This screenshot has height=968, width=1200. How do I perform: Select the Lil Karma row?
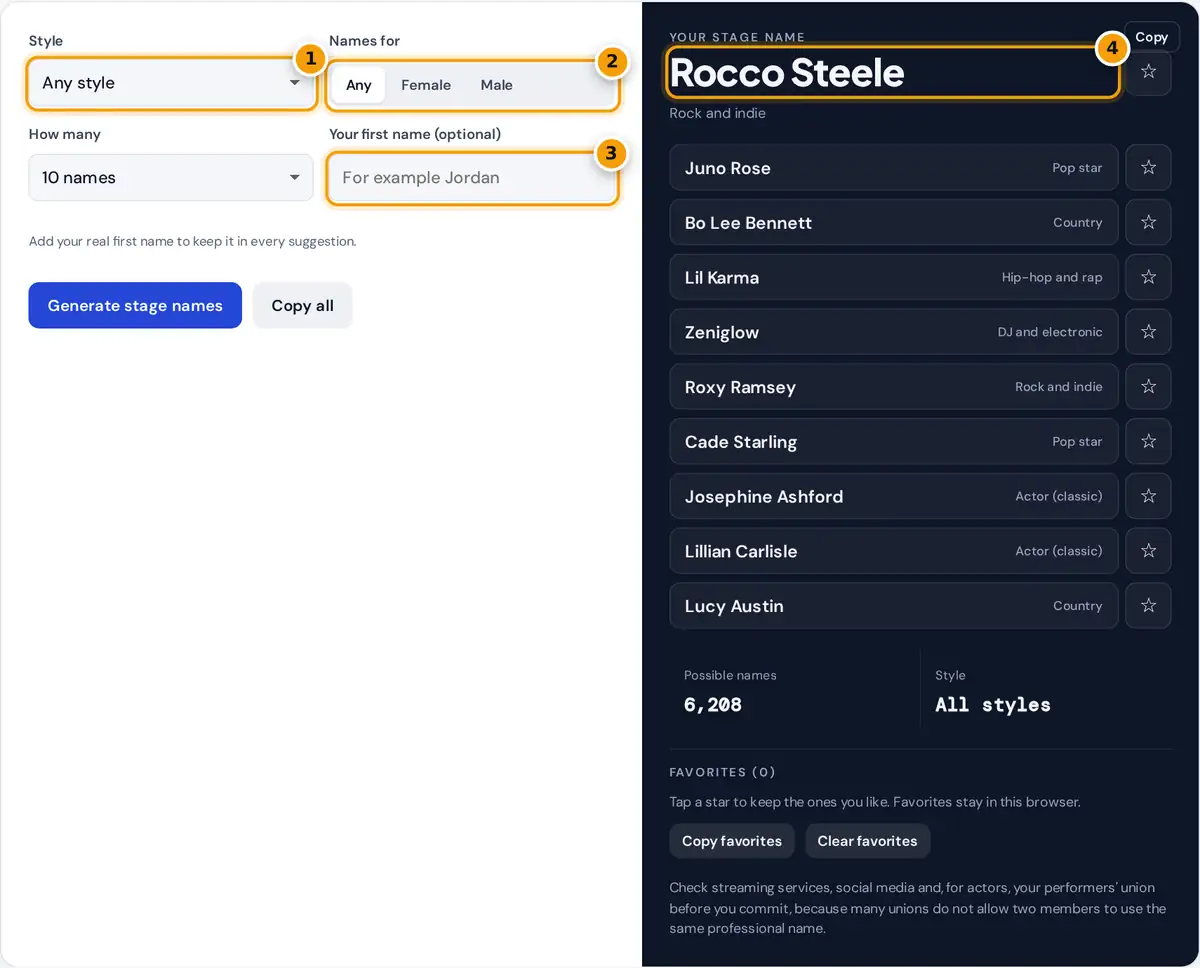pos(893,277)
